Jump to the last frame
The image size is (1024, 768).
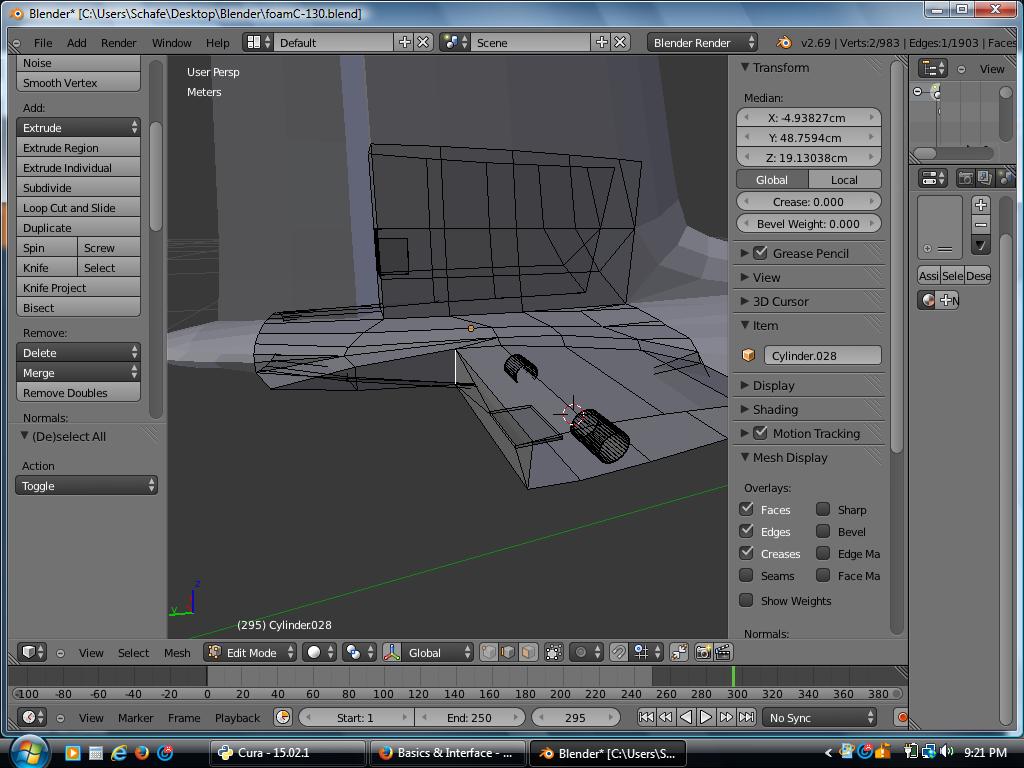pyautogui.click(x=746, y=717)
